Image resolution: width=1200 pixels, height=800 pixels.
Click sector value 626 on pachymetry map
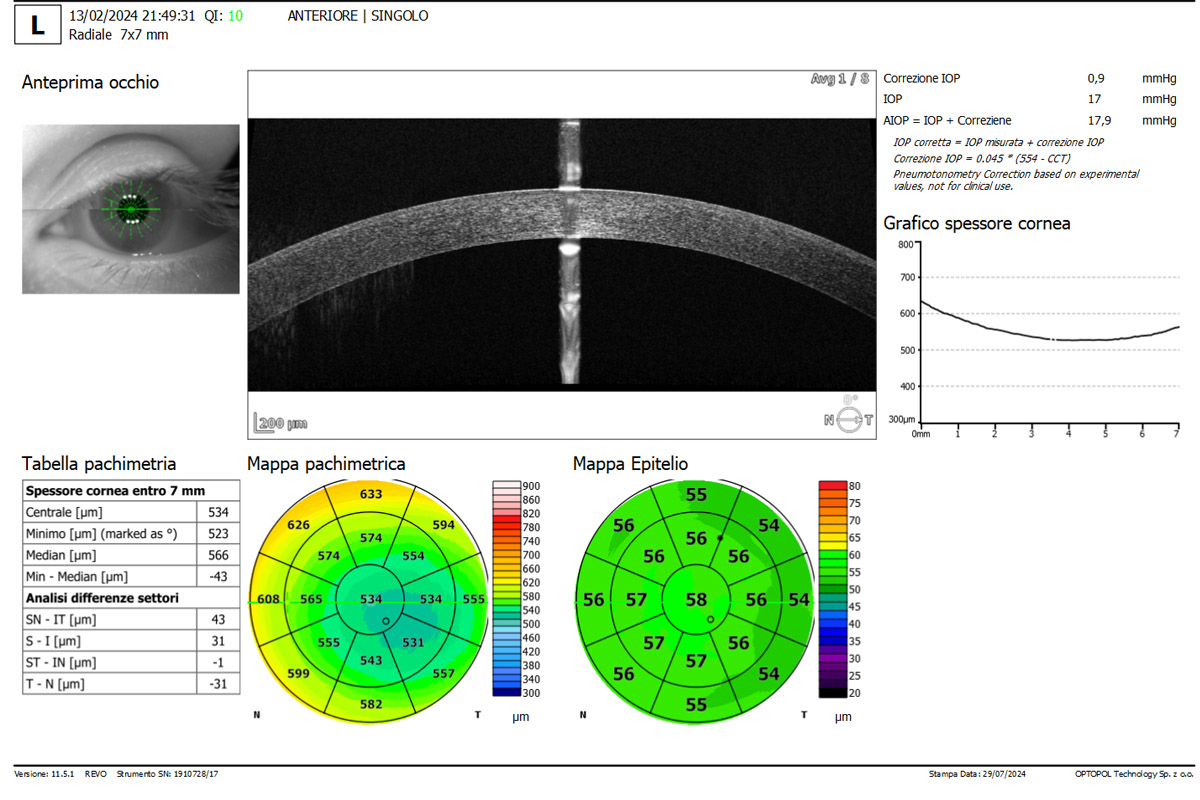click(298, 525)
